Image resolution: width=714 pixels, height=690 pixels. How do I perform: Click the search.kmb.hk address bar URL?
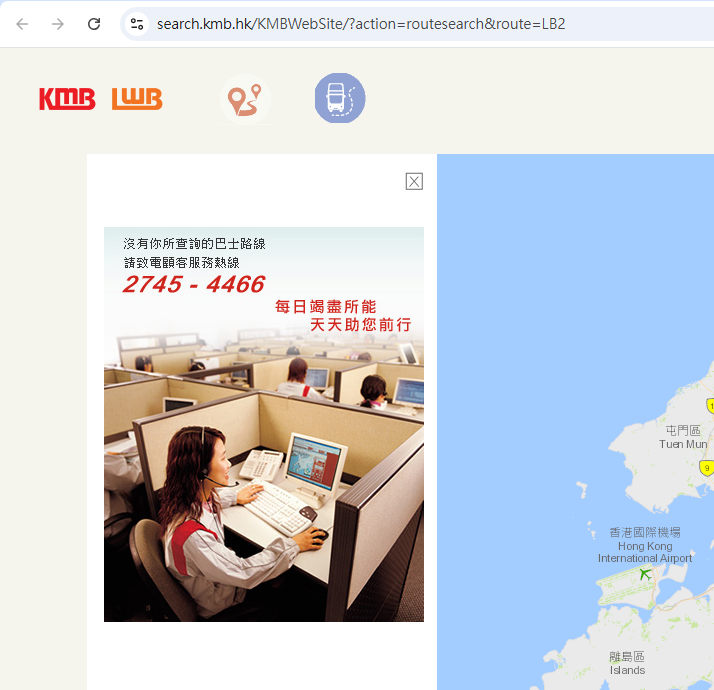(x=360, y=23)
